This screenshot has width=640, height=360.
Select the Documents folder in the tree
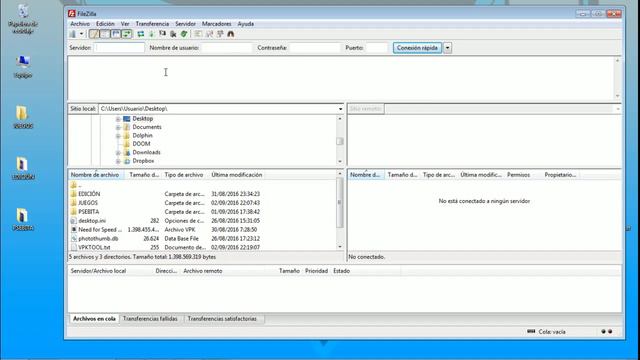[147, 127]
